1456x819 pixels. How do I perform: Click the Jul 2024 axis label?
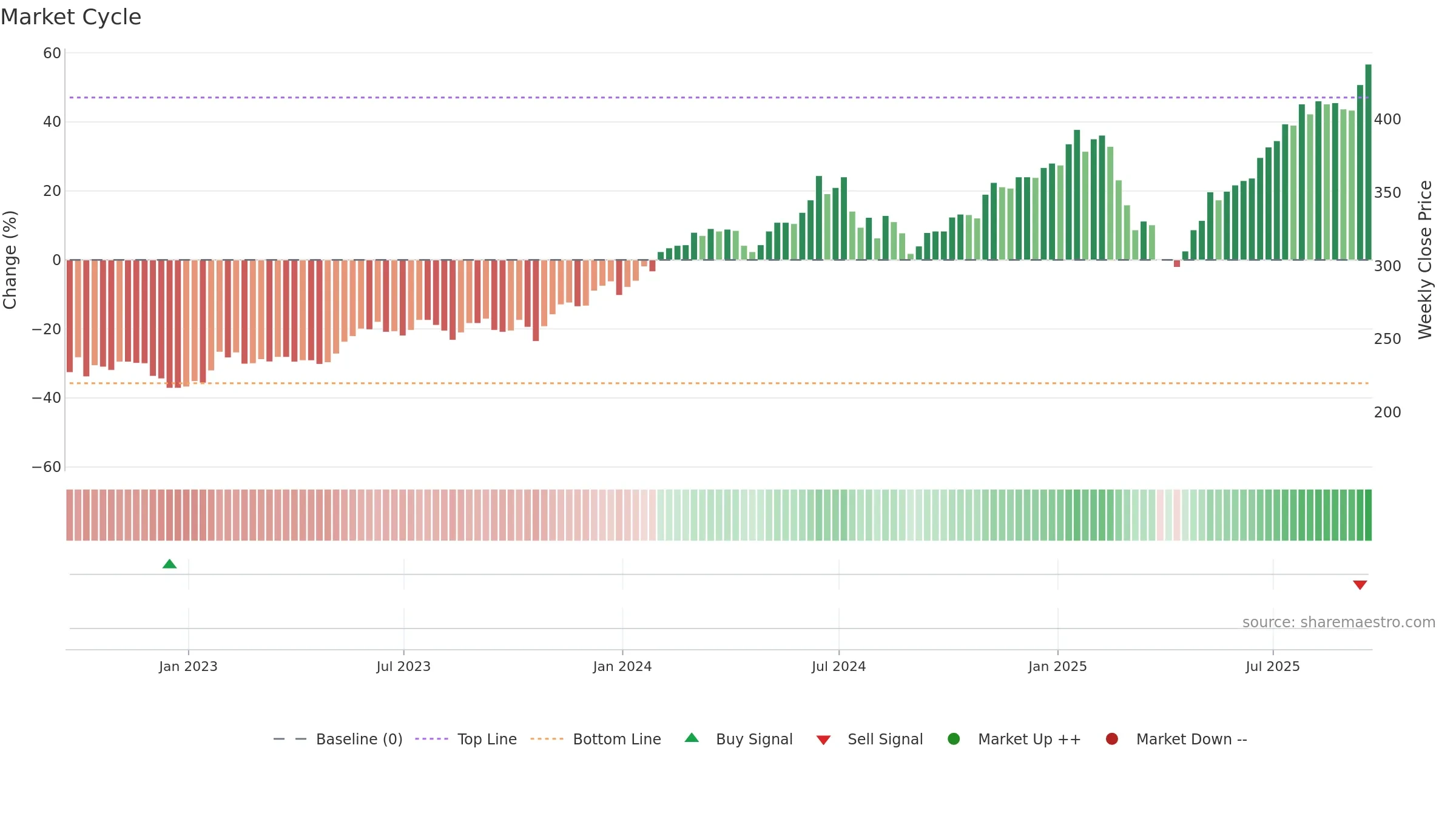pos(839,666)
